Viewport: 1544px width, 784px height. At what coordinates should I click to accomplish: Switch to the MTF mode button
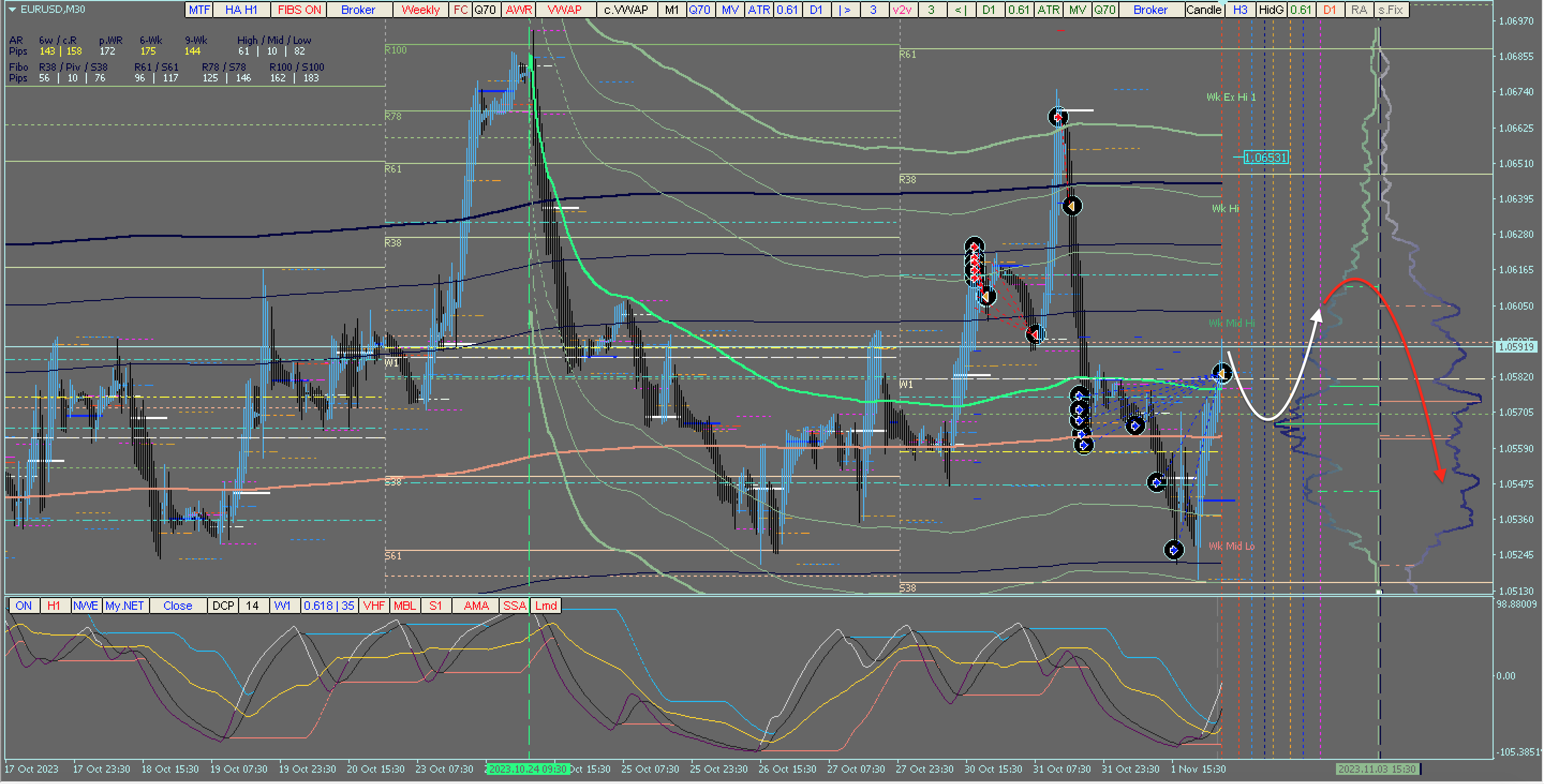pyautogui.click(x=199, y=10)
